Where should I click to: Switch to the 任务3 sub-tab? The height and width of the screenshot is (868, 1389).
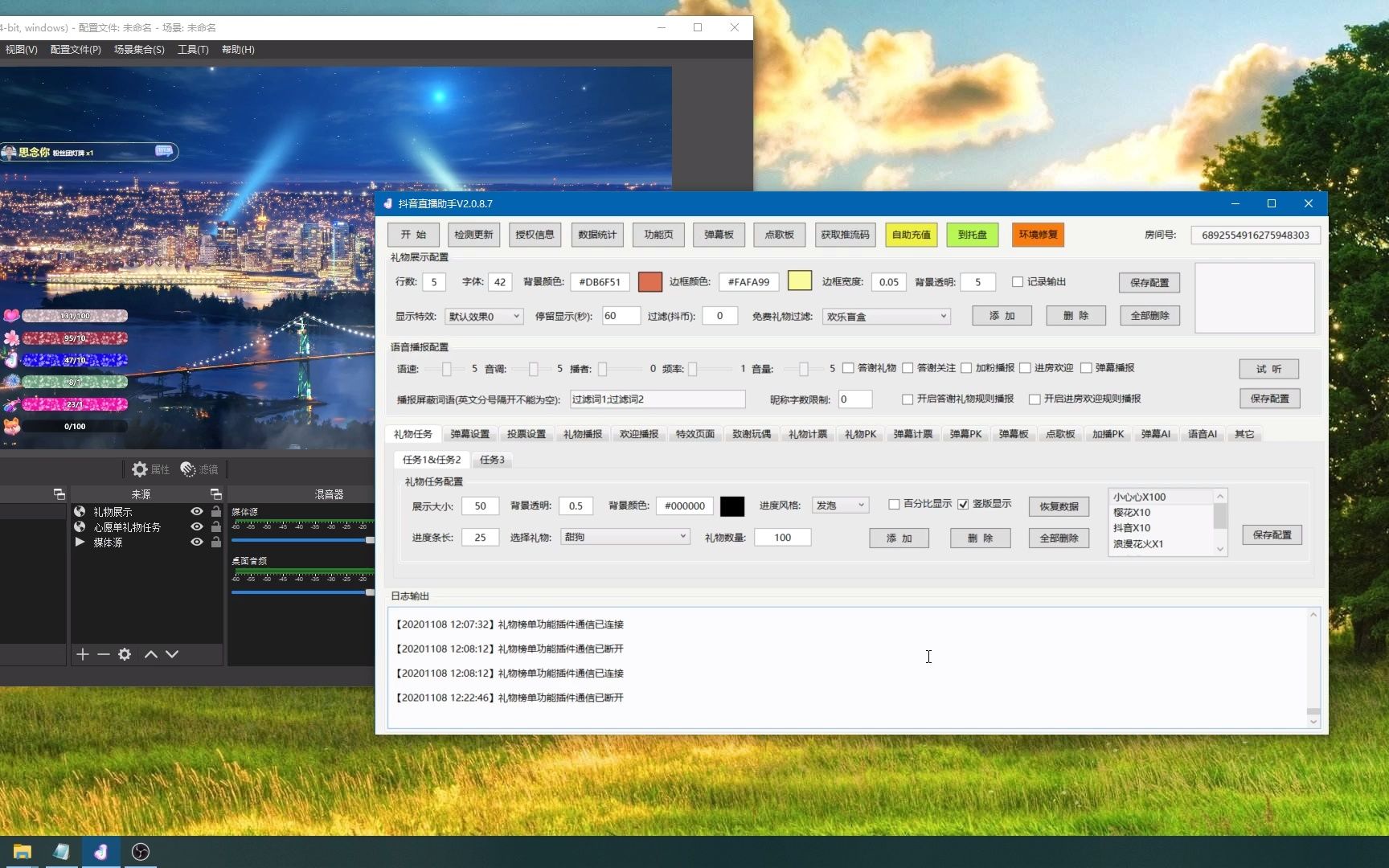point(492,460)
